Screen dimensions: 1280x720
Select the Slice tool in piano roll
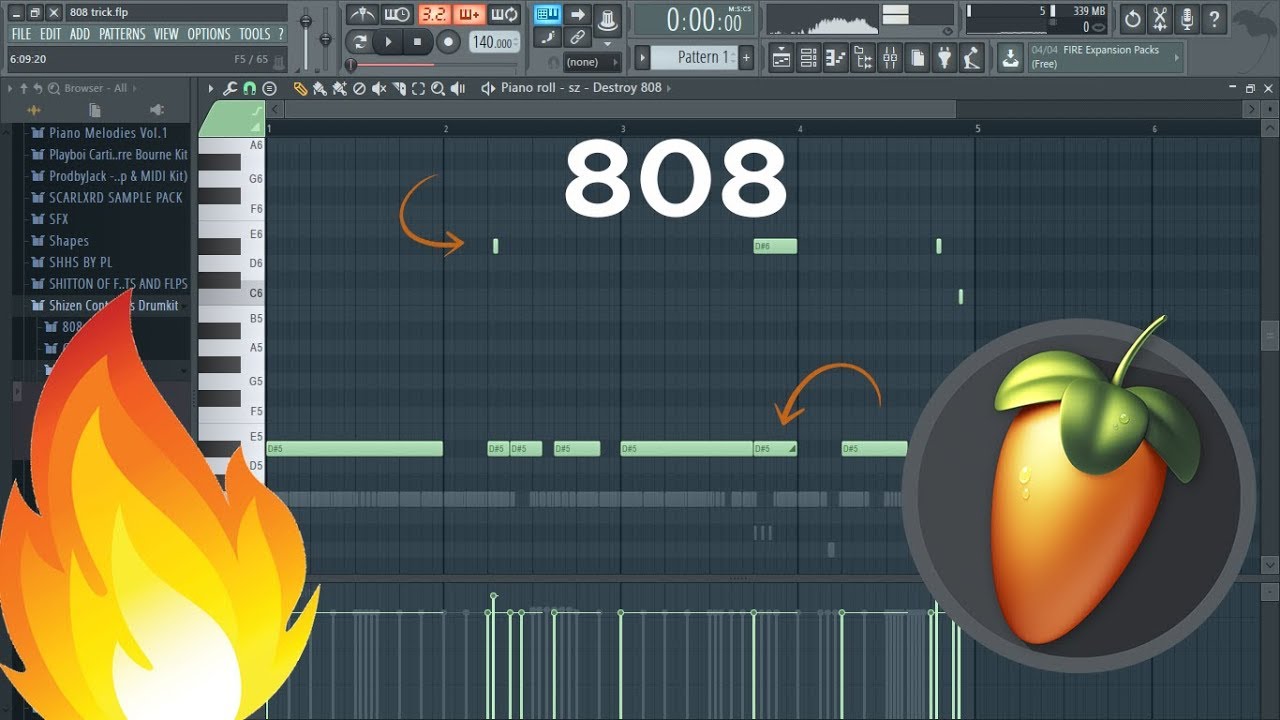tap(399, 88)
